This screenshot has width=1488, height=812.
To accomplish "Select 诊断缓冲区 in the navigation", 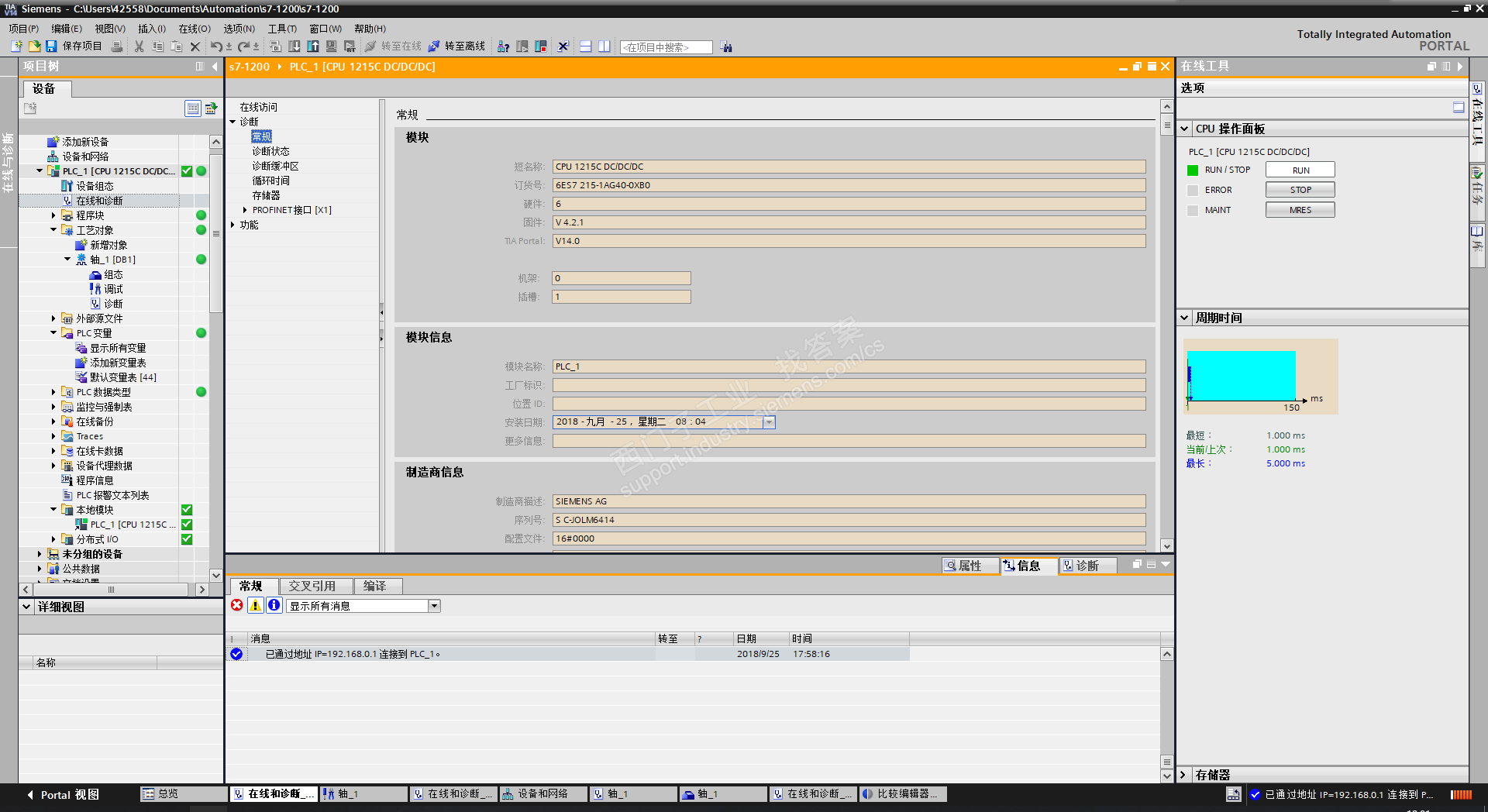I will pyautogui.click(x=275, y=166).
